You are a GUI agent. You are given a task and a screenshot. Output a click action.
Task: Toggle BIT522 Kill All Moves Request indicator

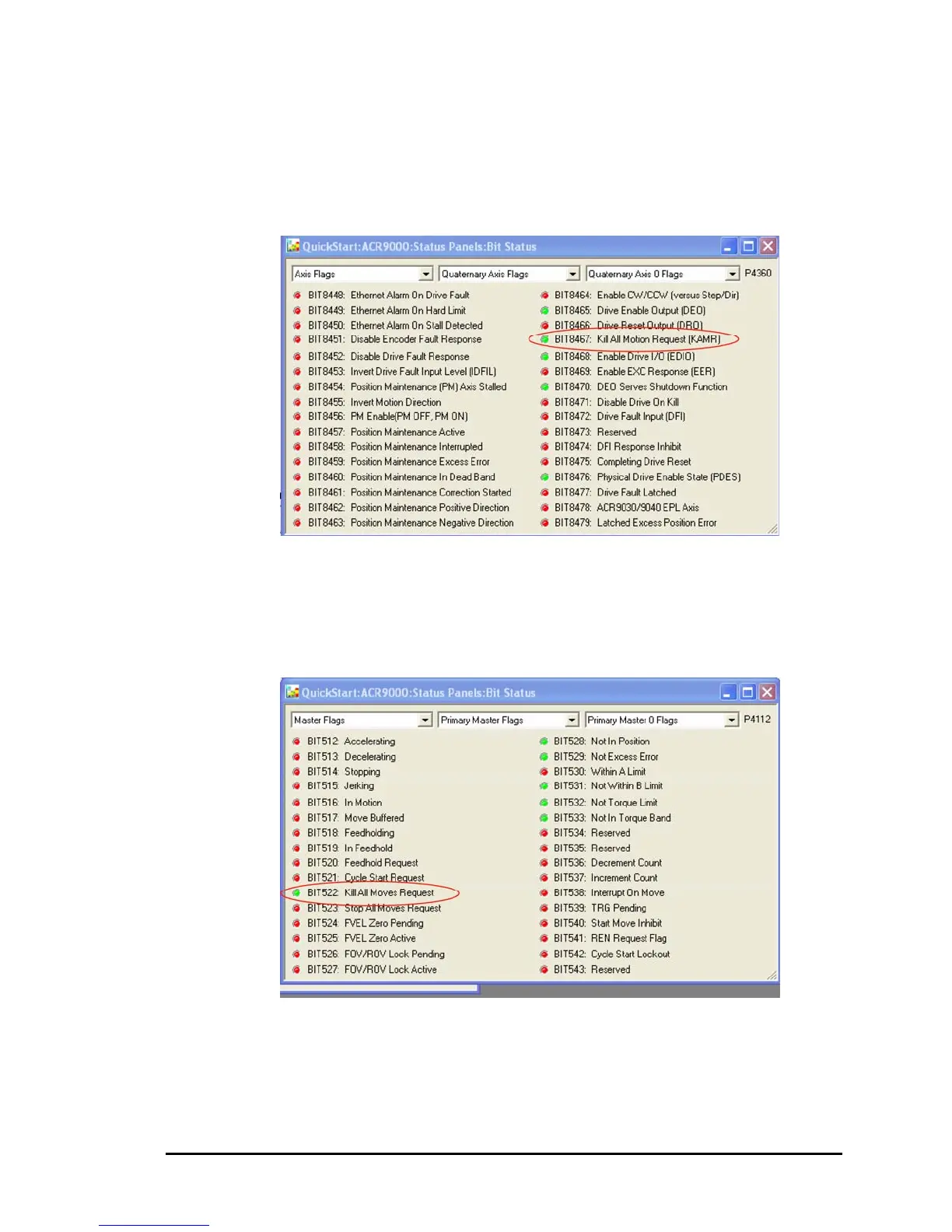(x=296, y=893)
